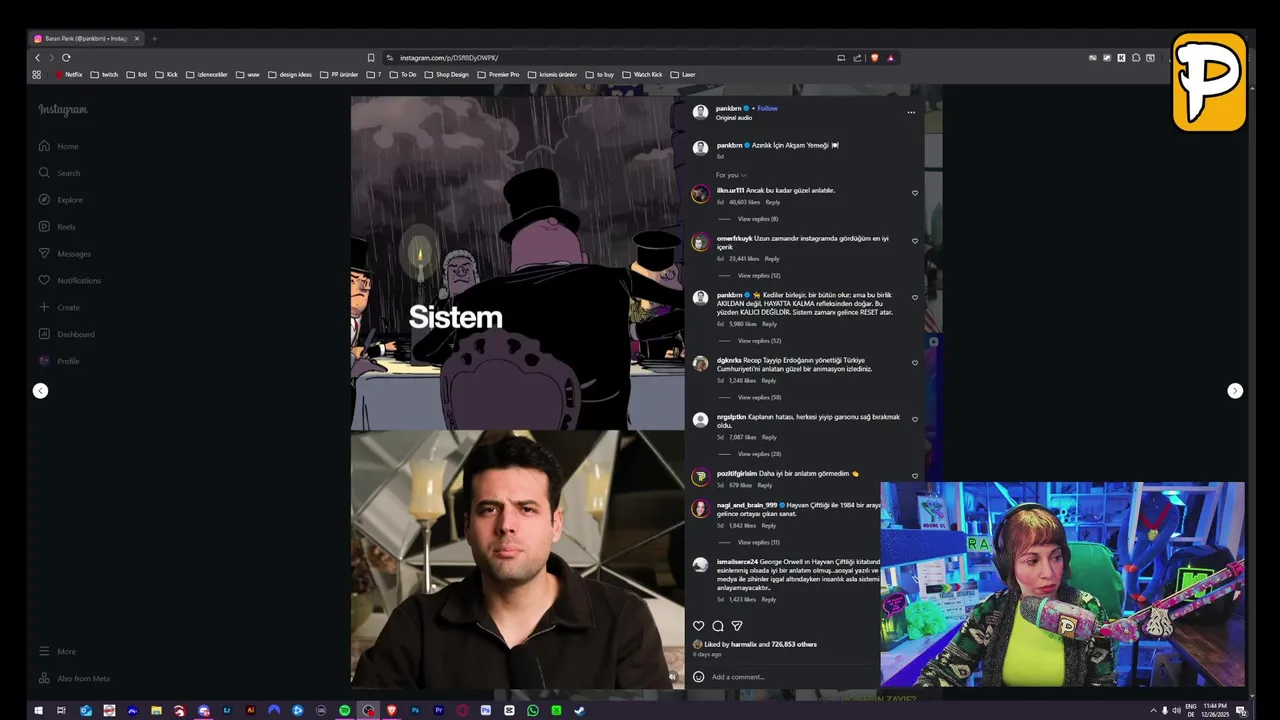This screenshot has height=720, width=1280.
Task: Open Shop Design bookmarks folder
Action: 446,75
